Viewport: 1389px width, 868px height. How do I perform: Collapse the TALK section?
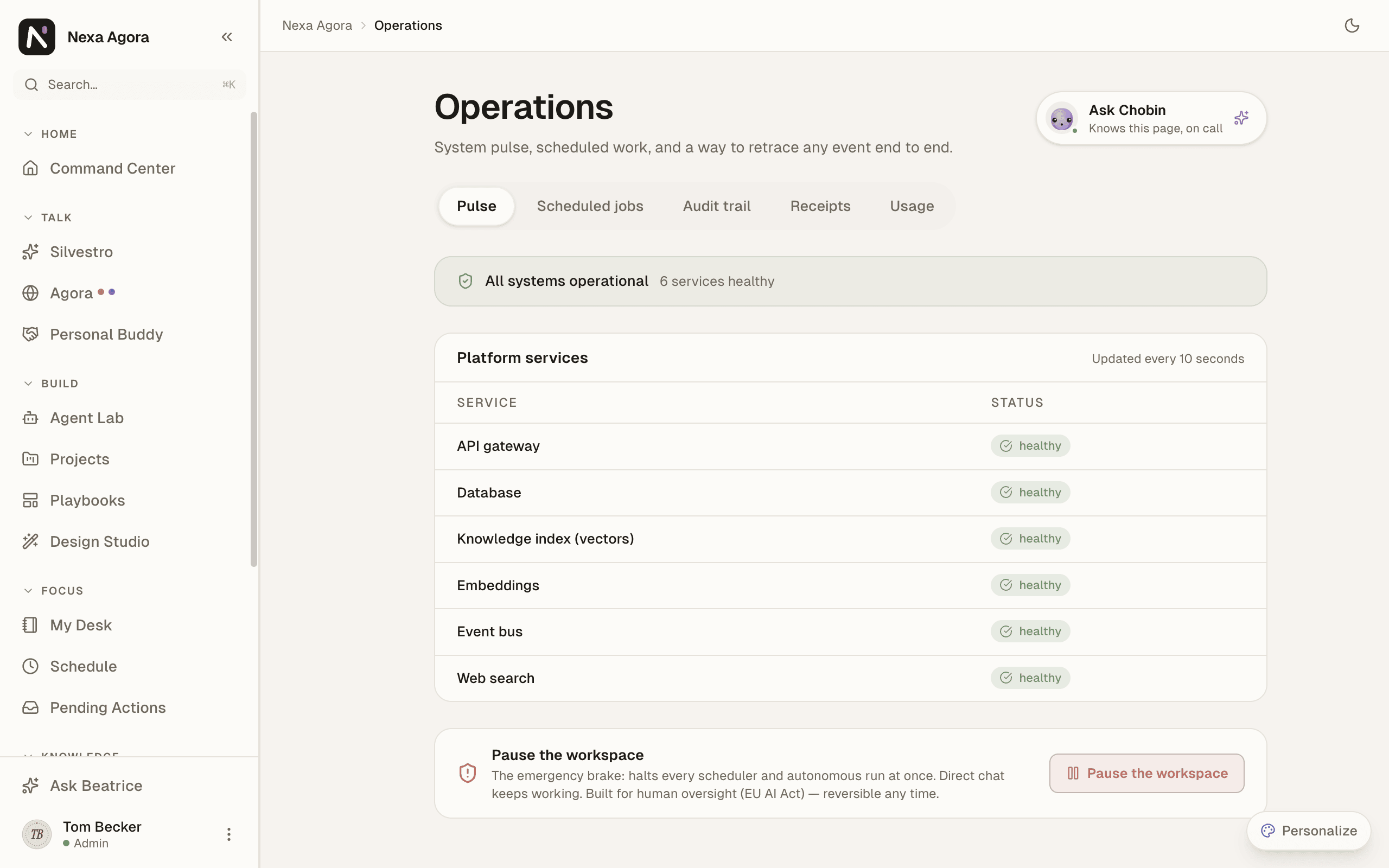pyautogui.click(x=28, y=218)
